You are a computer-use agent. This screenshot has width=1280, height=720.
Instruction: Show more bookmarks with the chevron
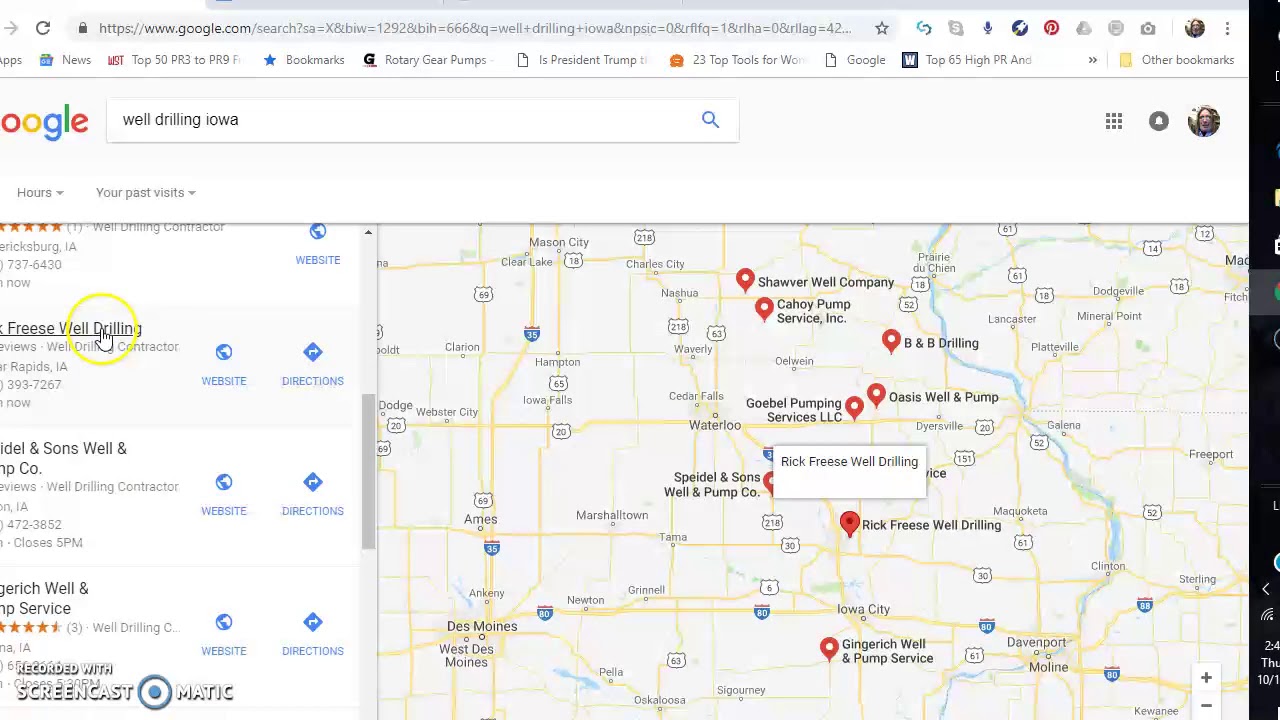tap(1092, 60)
